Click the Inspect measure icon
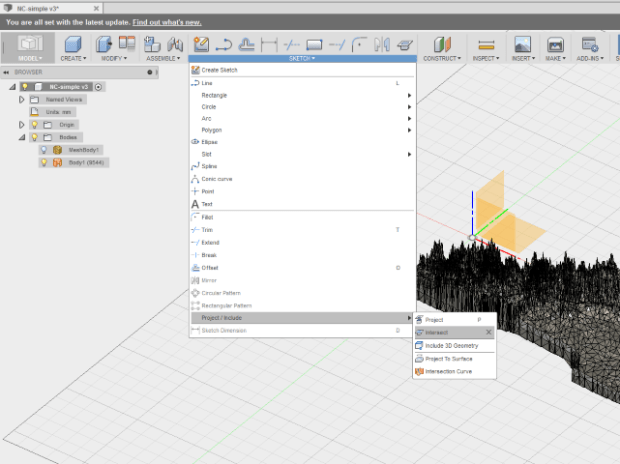620x464 pixels. pyautogui.click(x=486, y=44)
